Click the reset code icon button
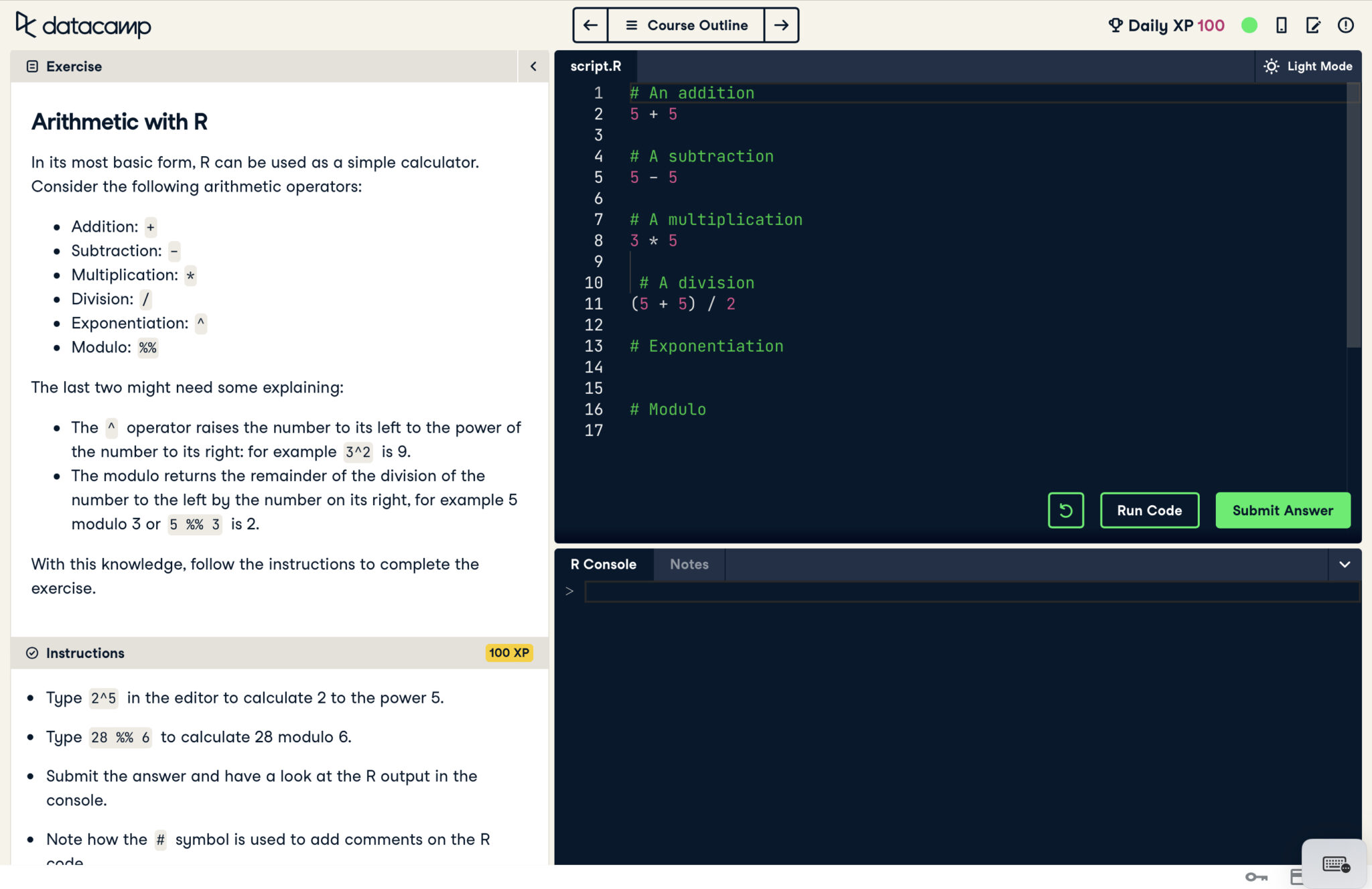This screenshot has height=889, width=1372. 1065,510
